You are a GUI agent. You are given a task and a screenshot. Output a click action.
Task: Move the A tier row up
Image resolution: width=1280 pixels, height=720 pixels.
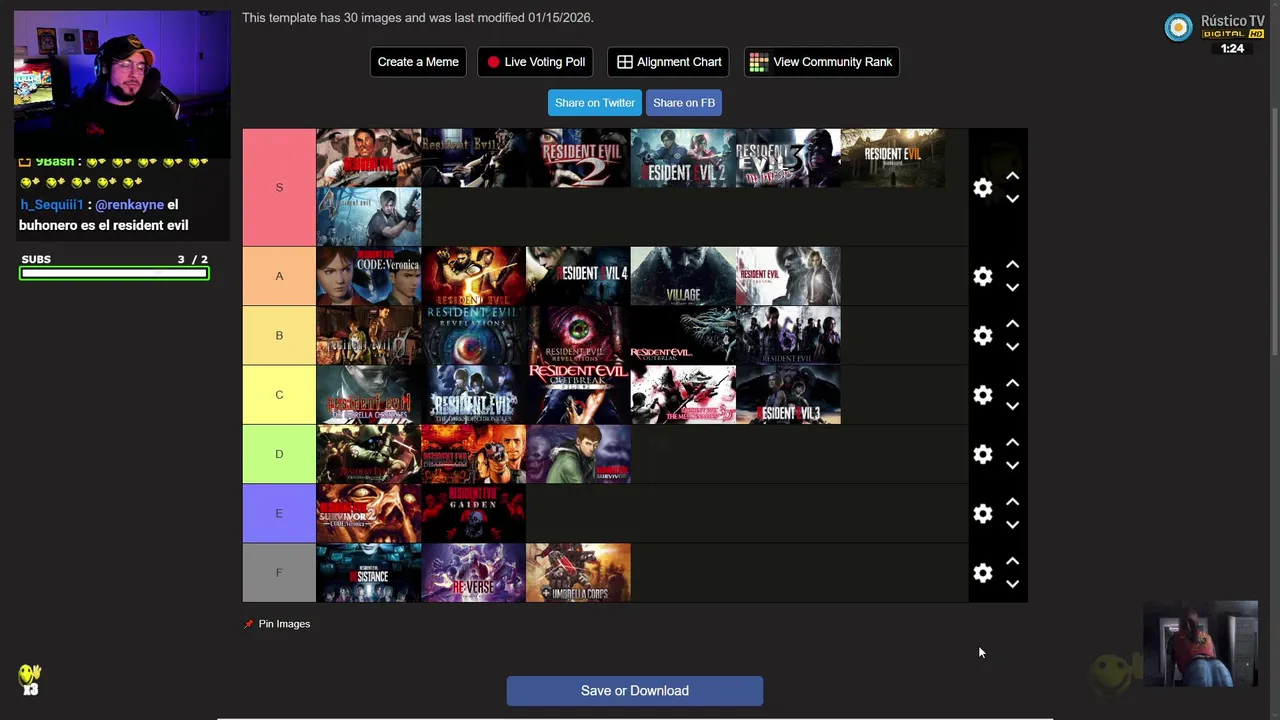1012,265
